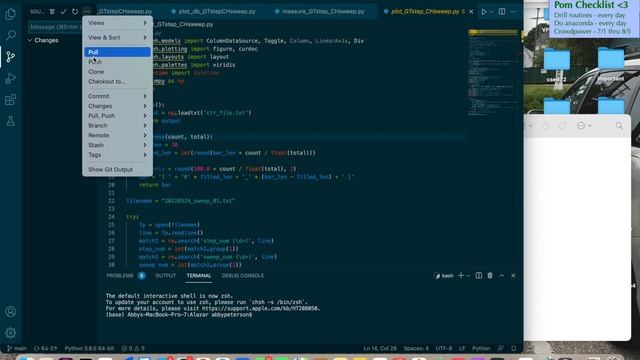Click Ln 14, Col 28 in the status bar
This screenshot has width=640, height=360.
coord(380,348)
